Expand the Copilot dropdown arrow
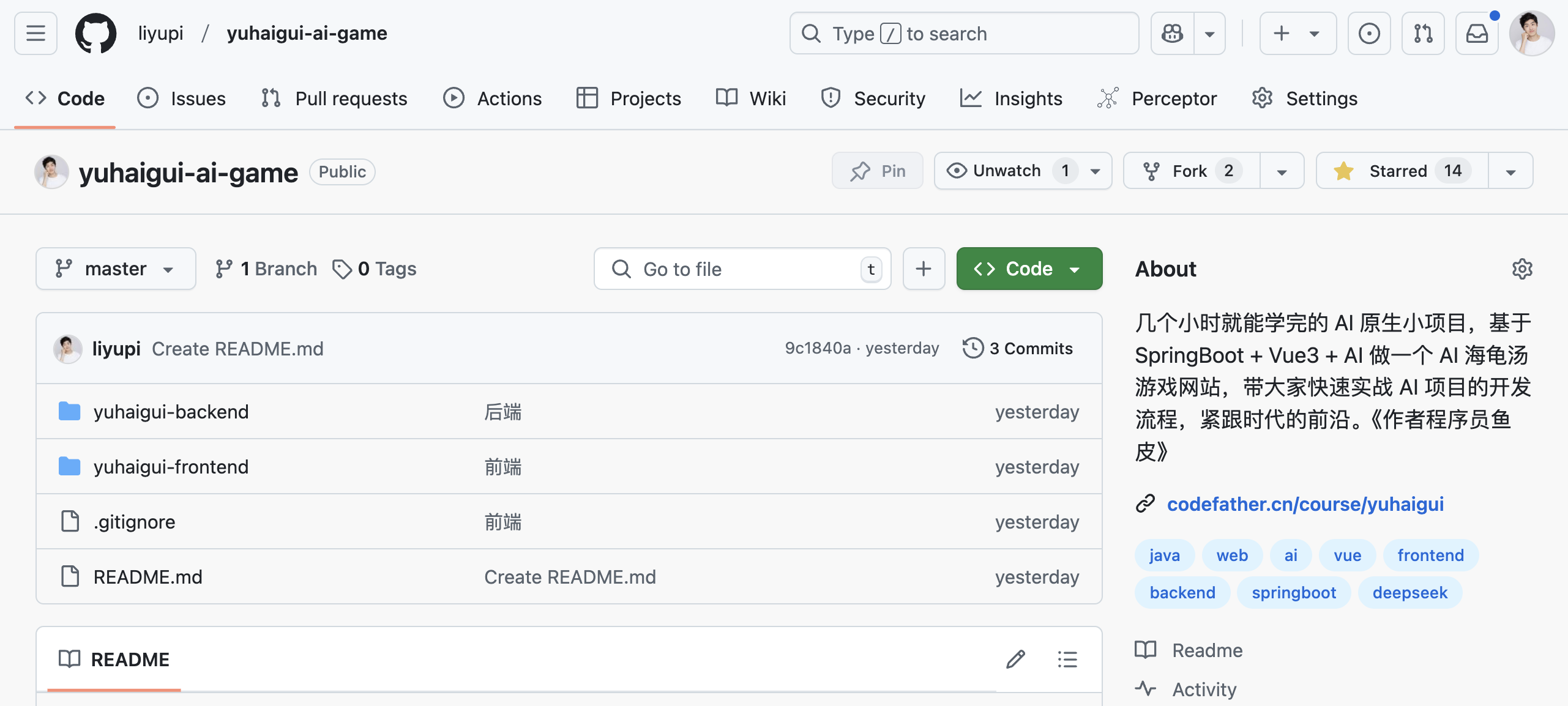The width and height of the screenshot is (1568, 706). [1210, 34]
